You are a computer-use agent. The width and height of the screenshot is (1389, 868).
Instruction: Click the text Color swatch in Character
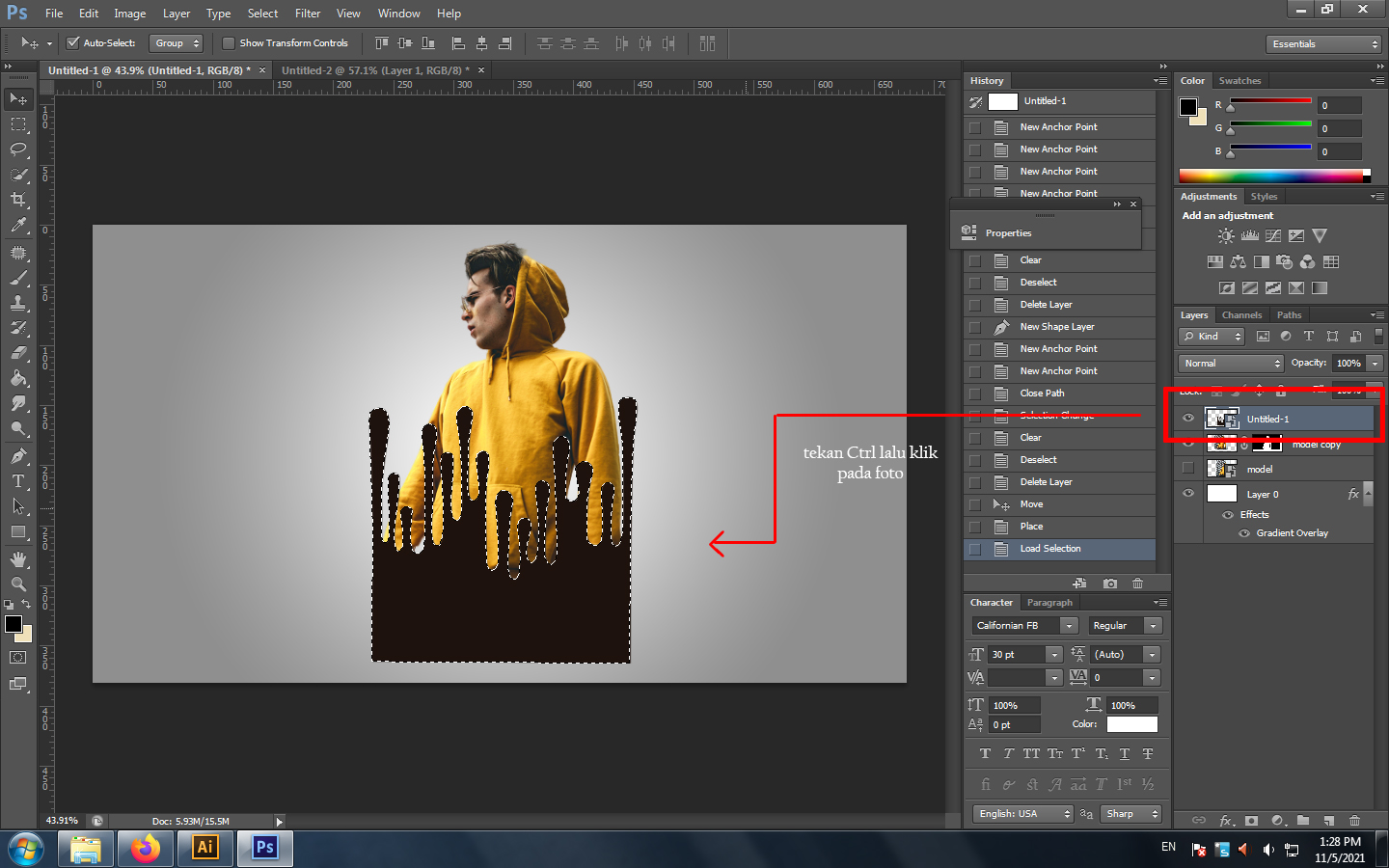tap(1131, 724)
